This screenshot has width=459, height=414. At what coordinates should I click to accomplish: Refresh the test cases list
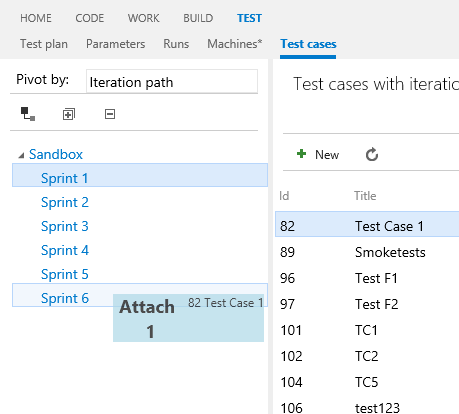(372, 154)
